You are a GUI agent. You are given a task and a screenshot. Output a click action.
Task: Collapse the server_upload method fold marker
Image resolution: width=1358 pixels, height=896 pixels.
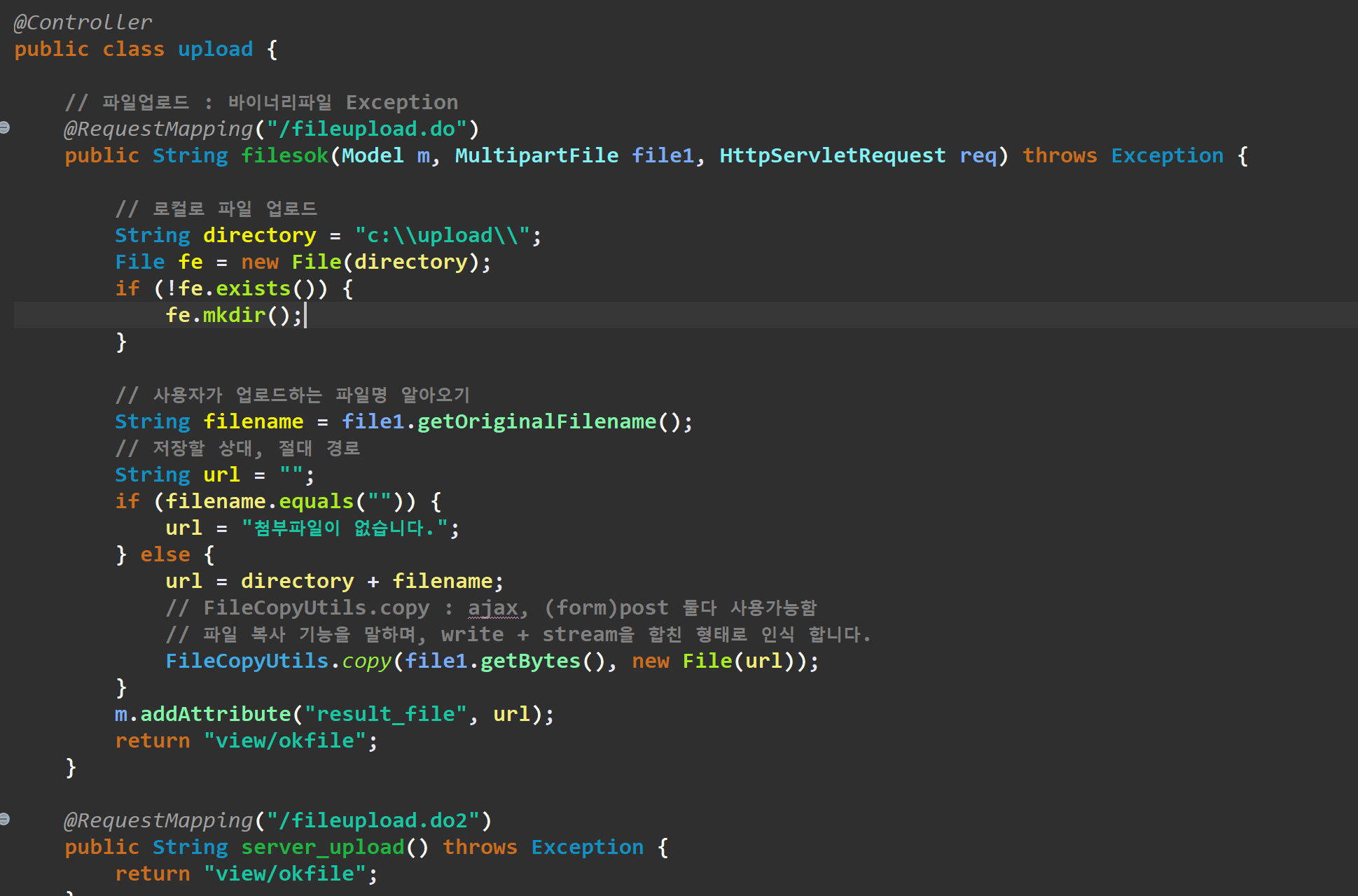click(x=5, y=820)
